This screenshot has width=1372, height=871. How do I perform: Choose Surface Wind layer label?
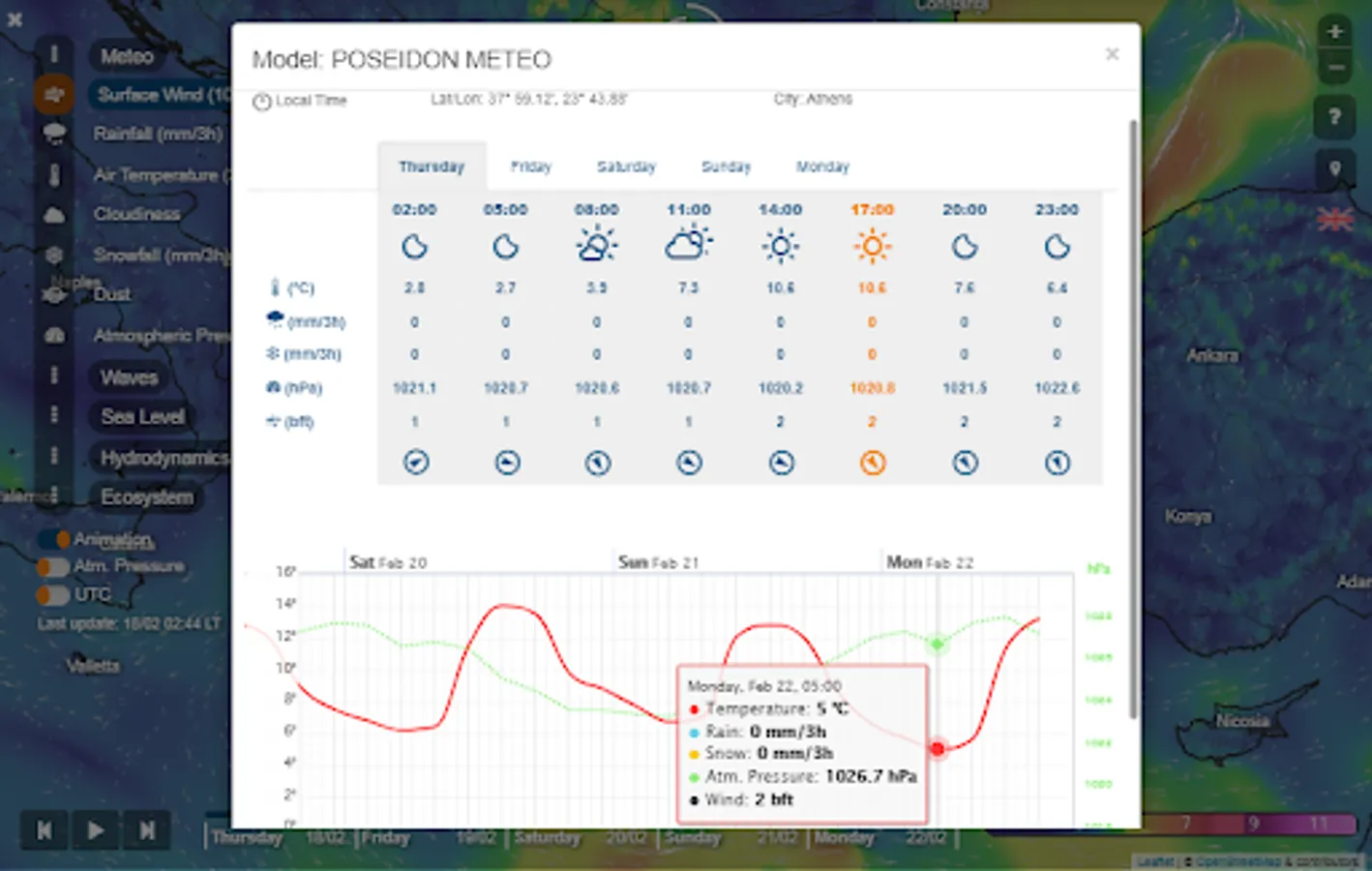pos(161,94)
